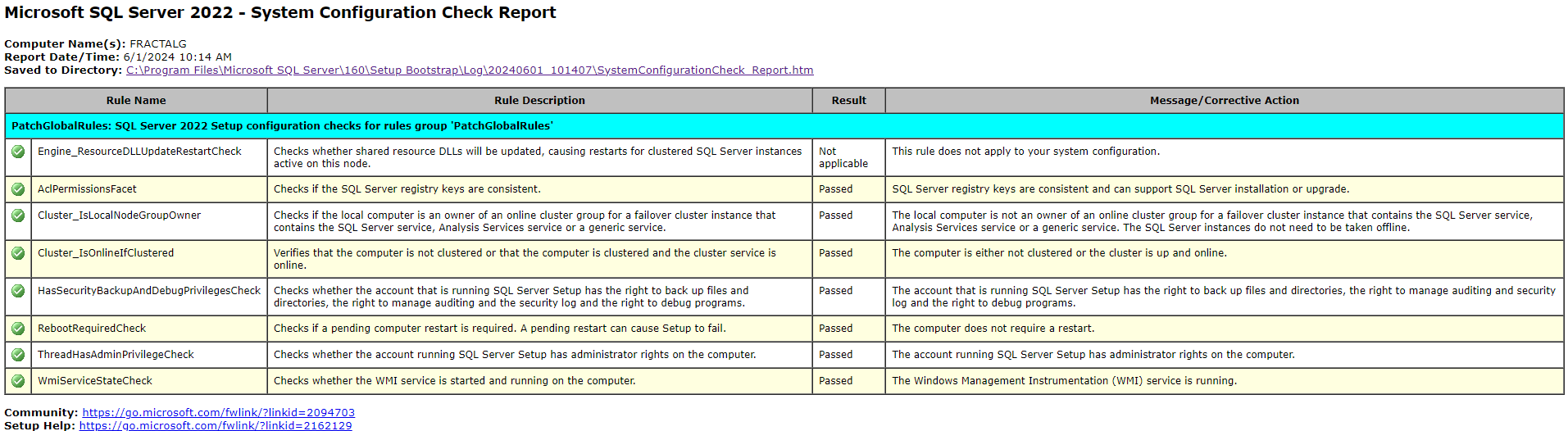Click the Result column header

pos(848,101)
